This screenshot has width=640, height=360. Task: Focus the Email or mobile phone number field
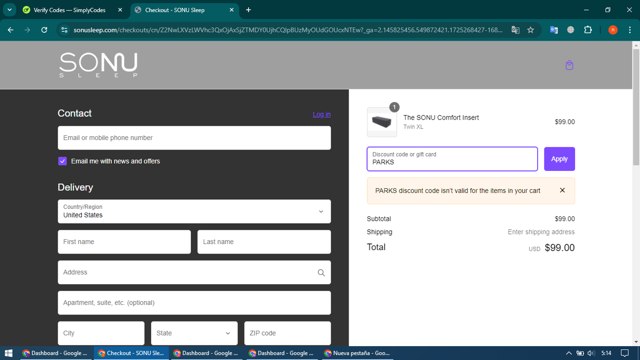194,138
